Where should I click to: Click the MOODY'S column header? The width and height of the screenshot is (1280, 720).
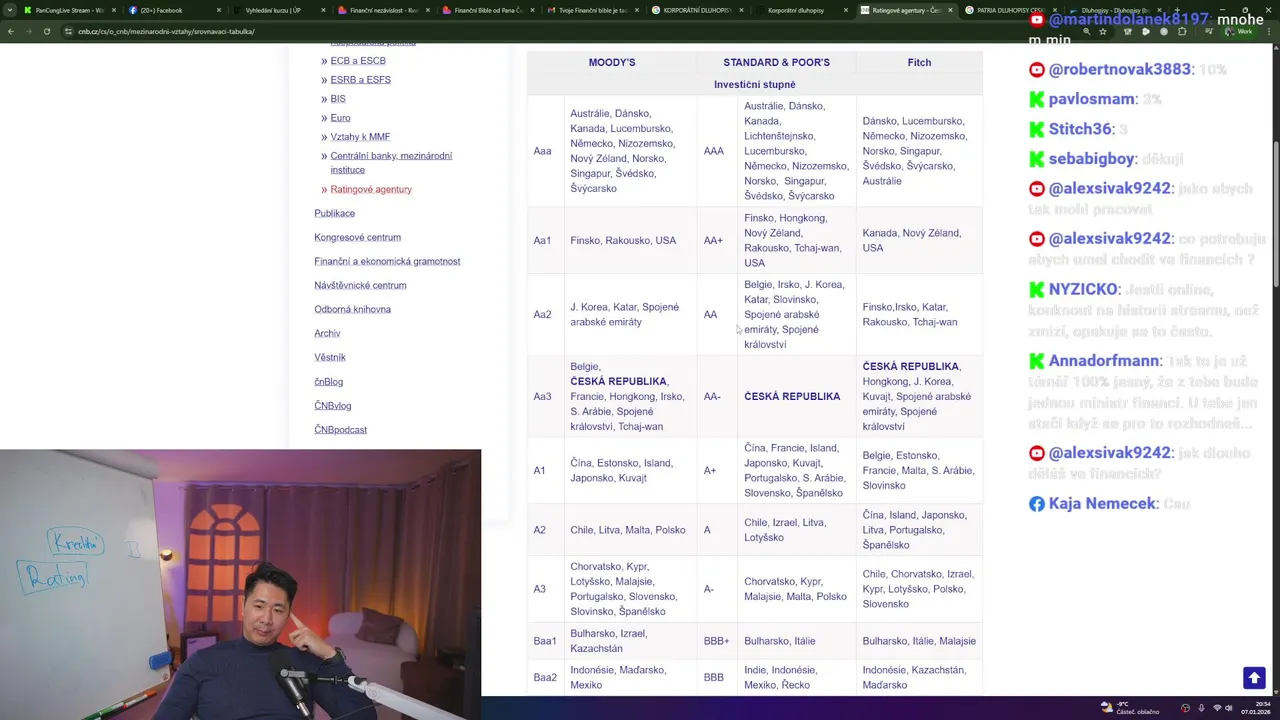pyautogui.click(x=612, y=62)
